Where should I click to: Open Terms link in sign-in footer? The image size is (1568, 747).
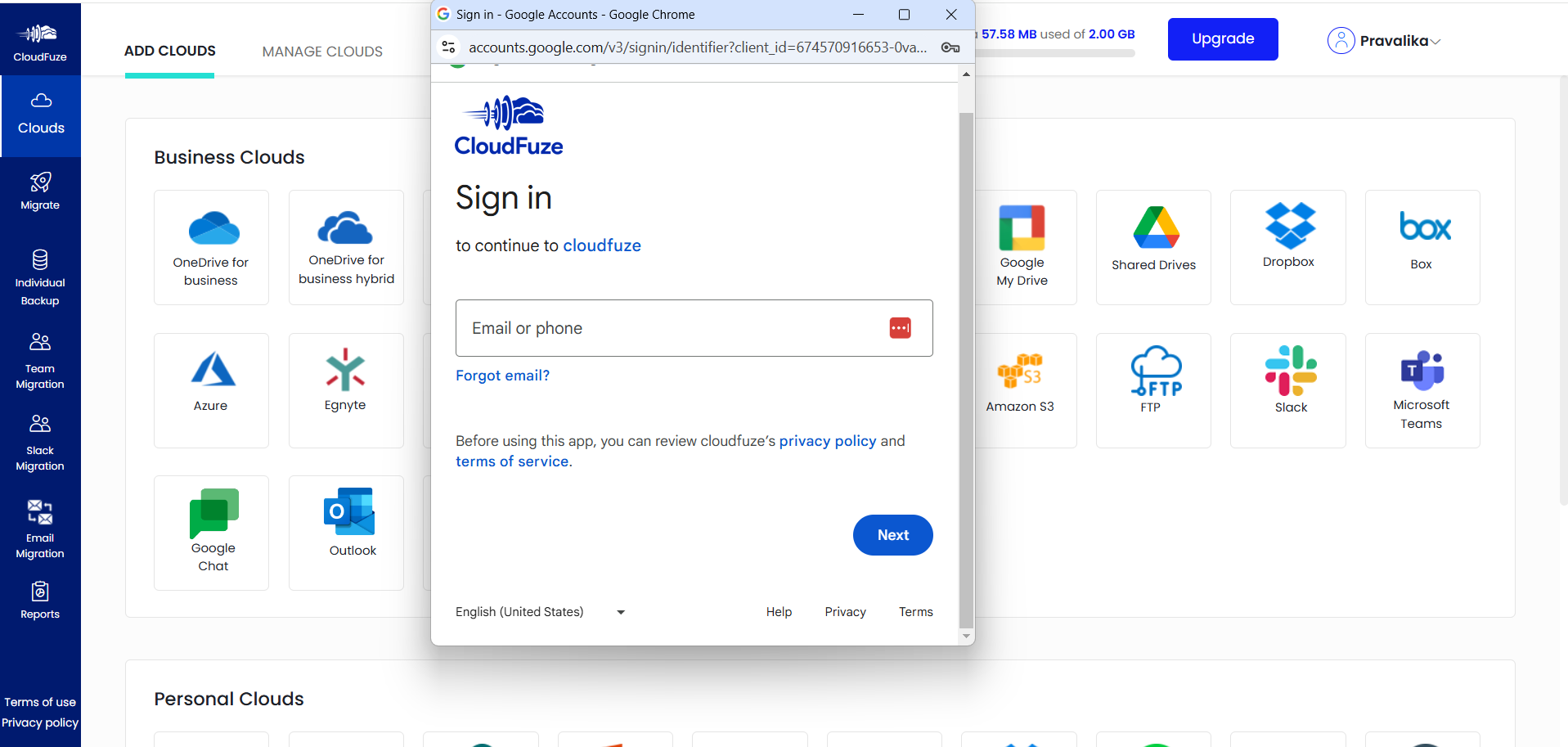click(916, 612)
